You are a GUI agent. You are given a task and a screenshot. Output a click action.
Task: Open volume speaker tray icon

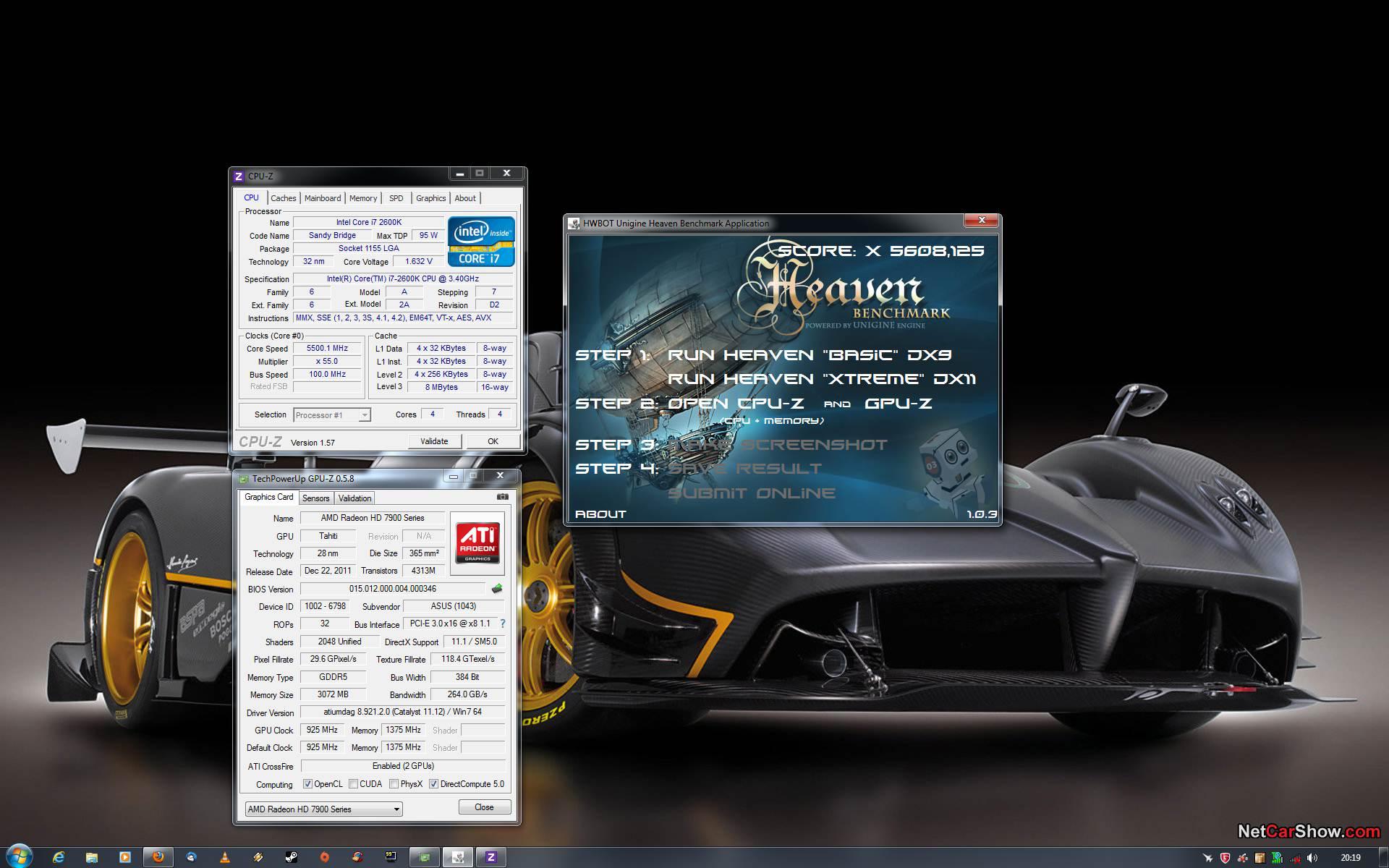tap(1312, 858)
